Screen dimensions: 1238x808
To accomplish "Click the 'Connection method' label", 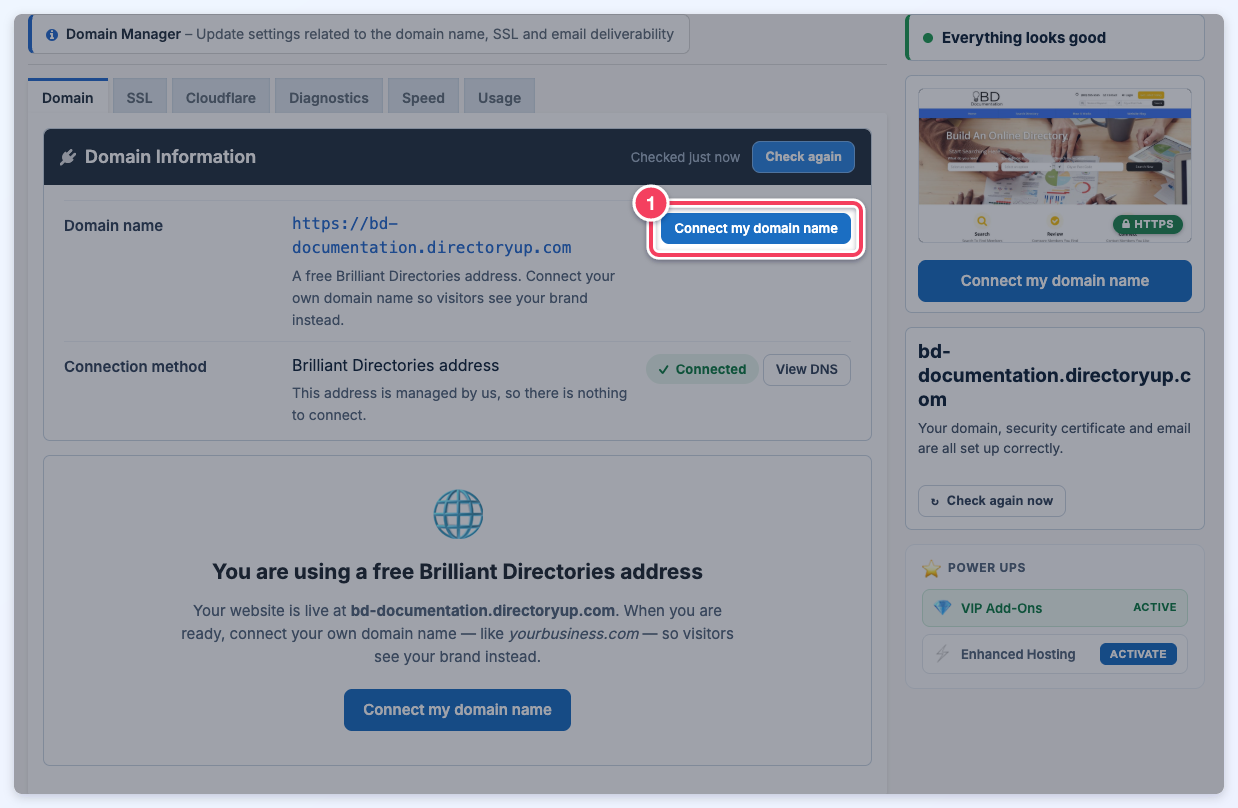I will coord(135,366).
